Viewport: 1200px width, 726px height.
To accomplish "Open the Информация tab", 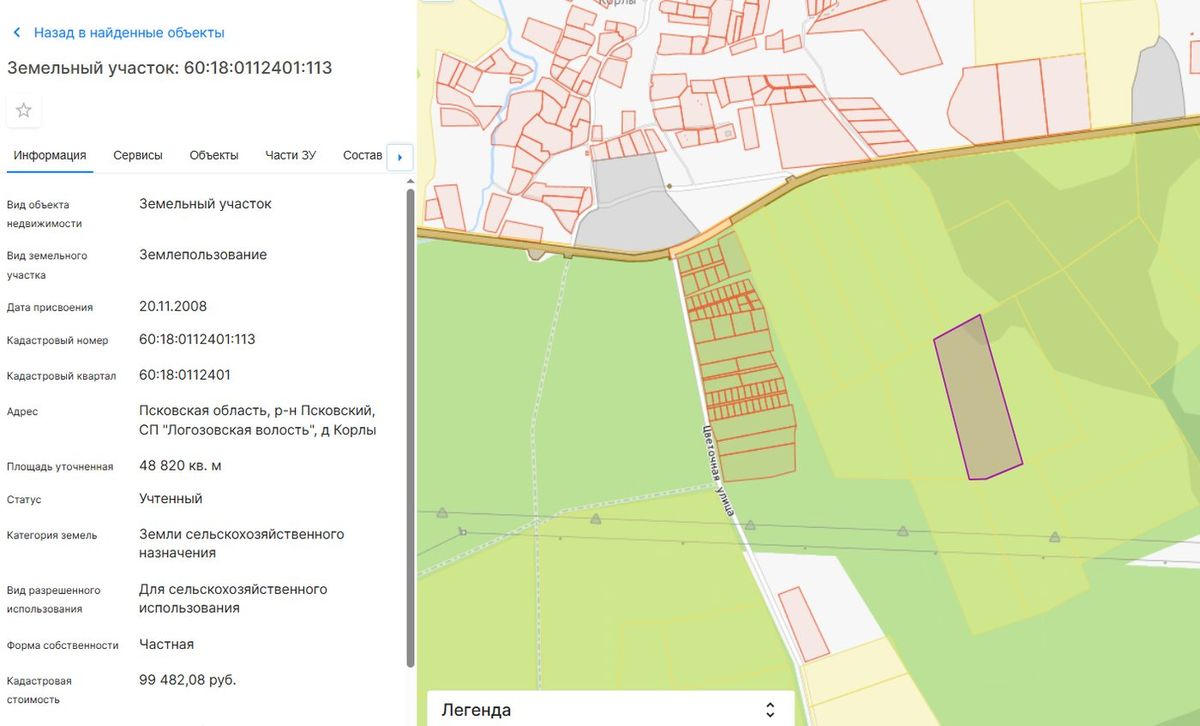I will click(x=50, y=155).
